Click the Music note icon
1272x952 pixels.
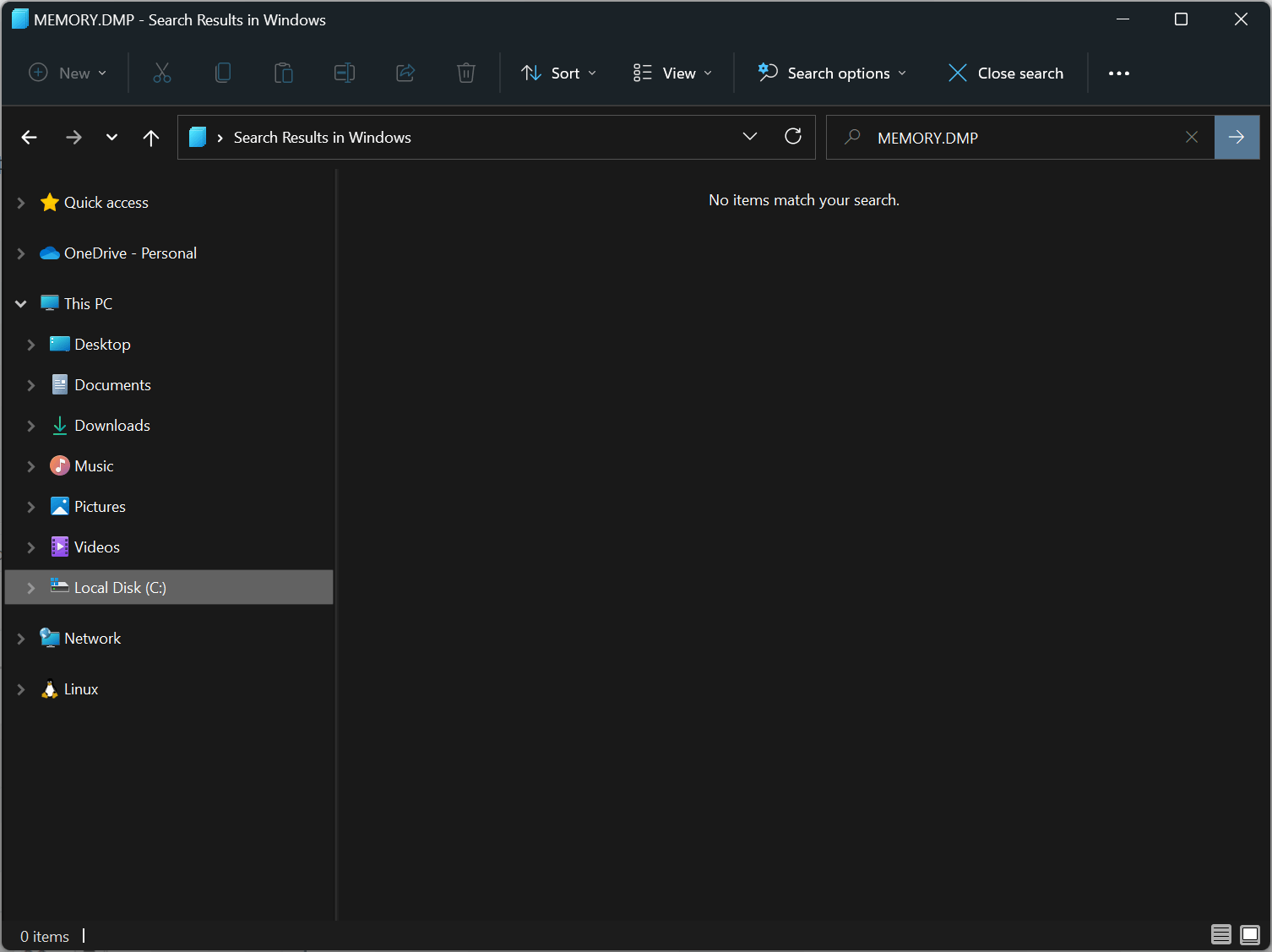point(60,465)
